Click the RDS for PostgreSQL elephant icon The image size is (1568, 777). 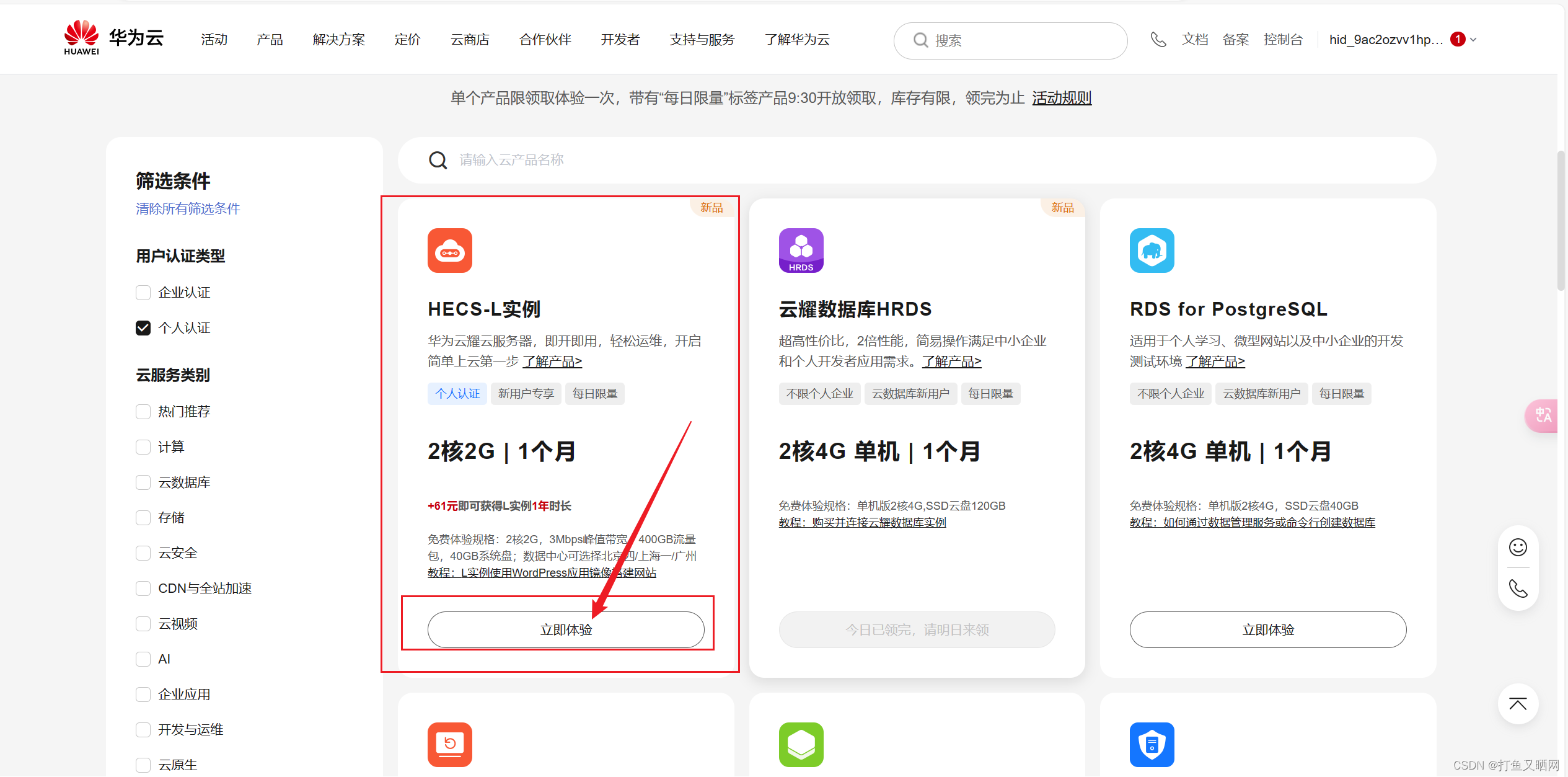pyautogui.click(x=1152, y=251)
